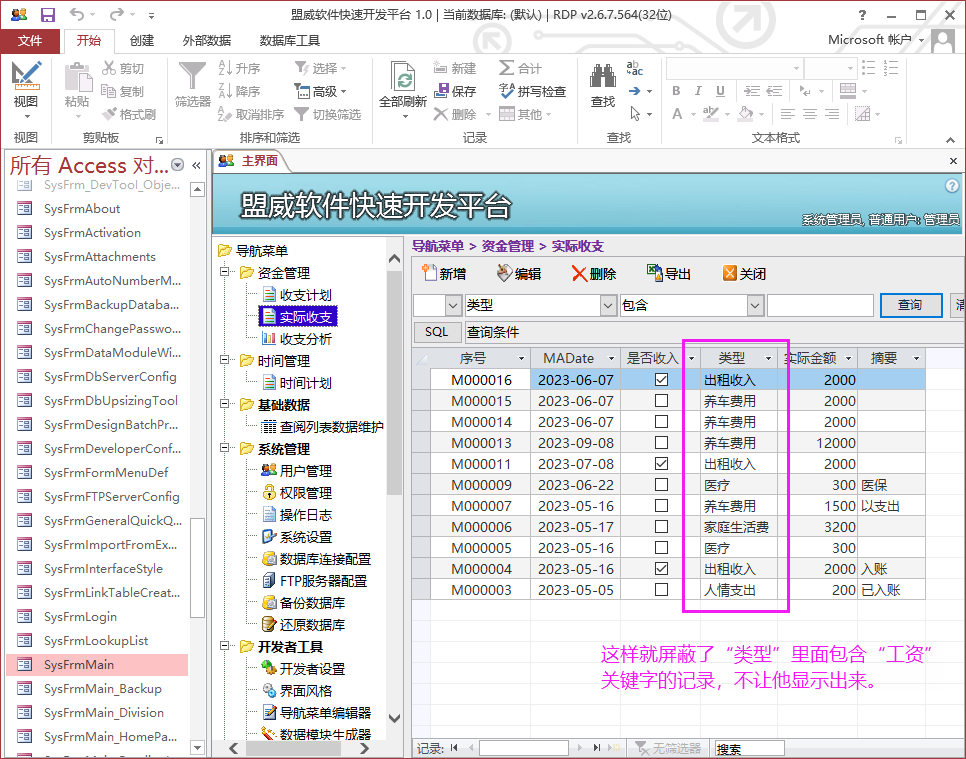Open the 视图 view switcher icon
This screenshot has height=759, width=966.
coord(25,75)
